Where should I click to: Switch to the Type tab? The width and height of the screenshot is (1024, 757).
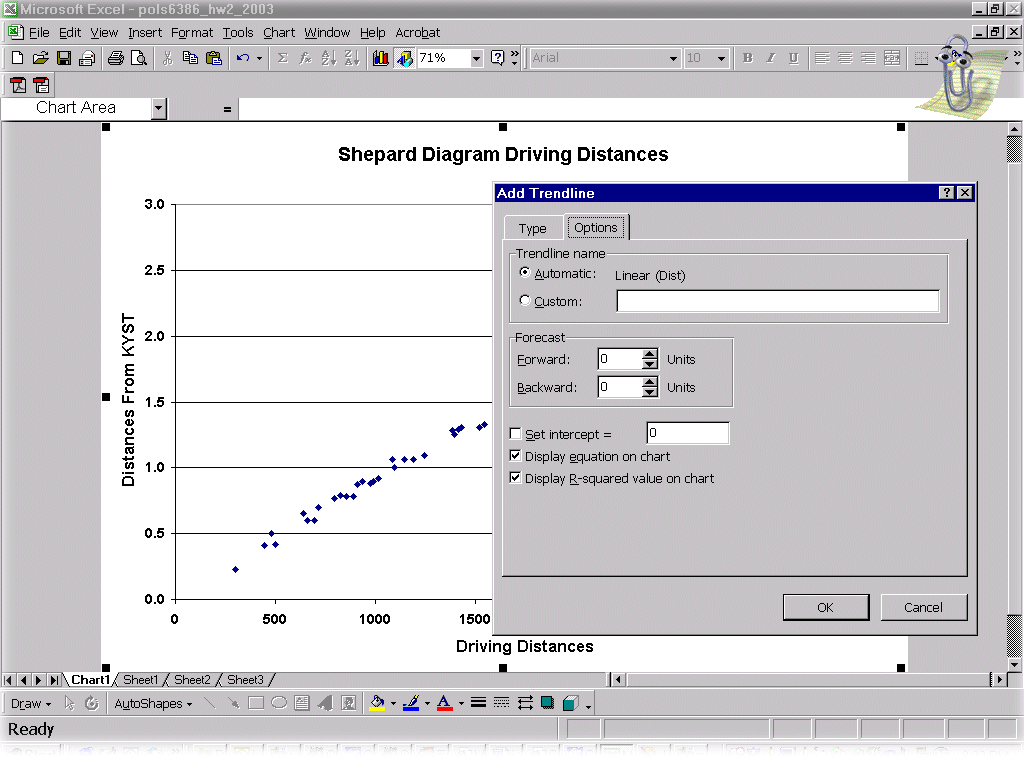pyautogui.click(x=532, y=228)
